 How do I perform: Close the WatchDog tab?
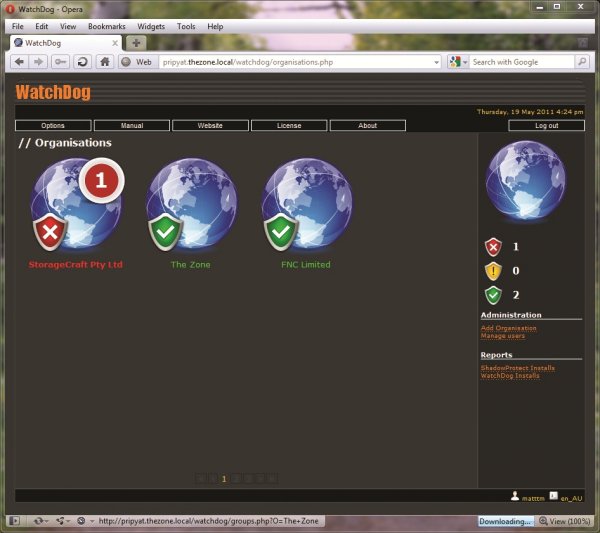[x=115, y=43]
